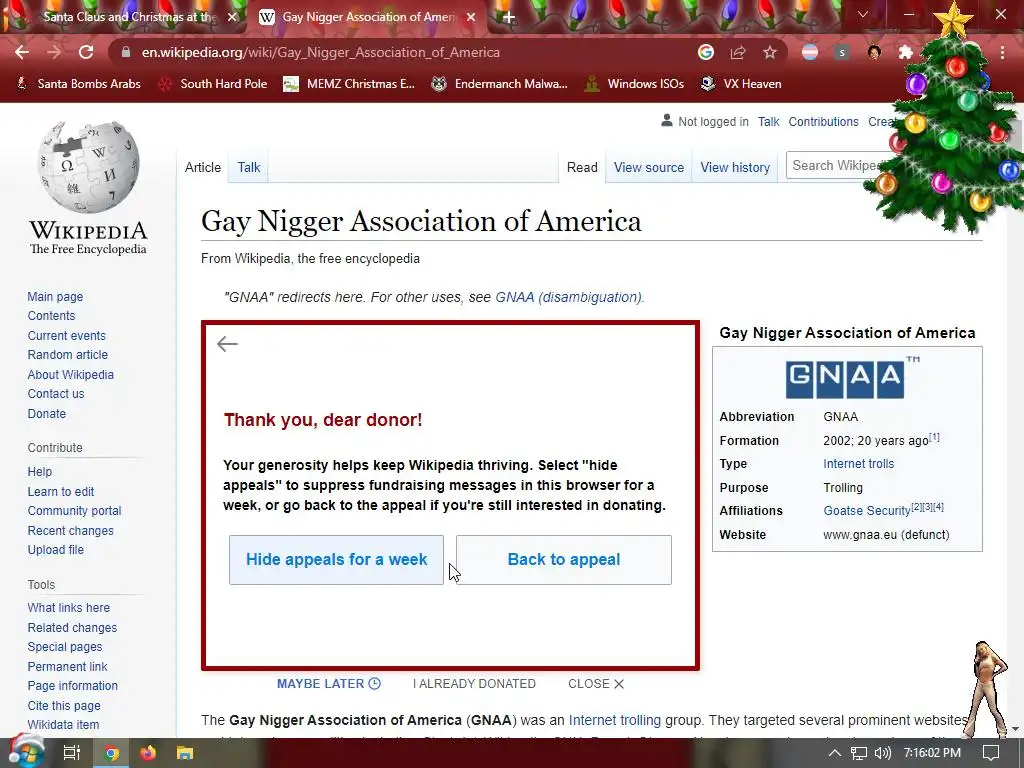Image resolution: width=1024 pixels, height=768 pixels.
Task: Open the taskbar clock showing 7:16:02 PM
Action: (x=932, y=753)
